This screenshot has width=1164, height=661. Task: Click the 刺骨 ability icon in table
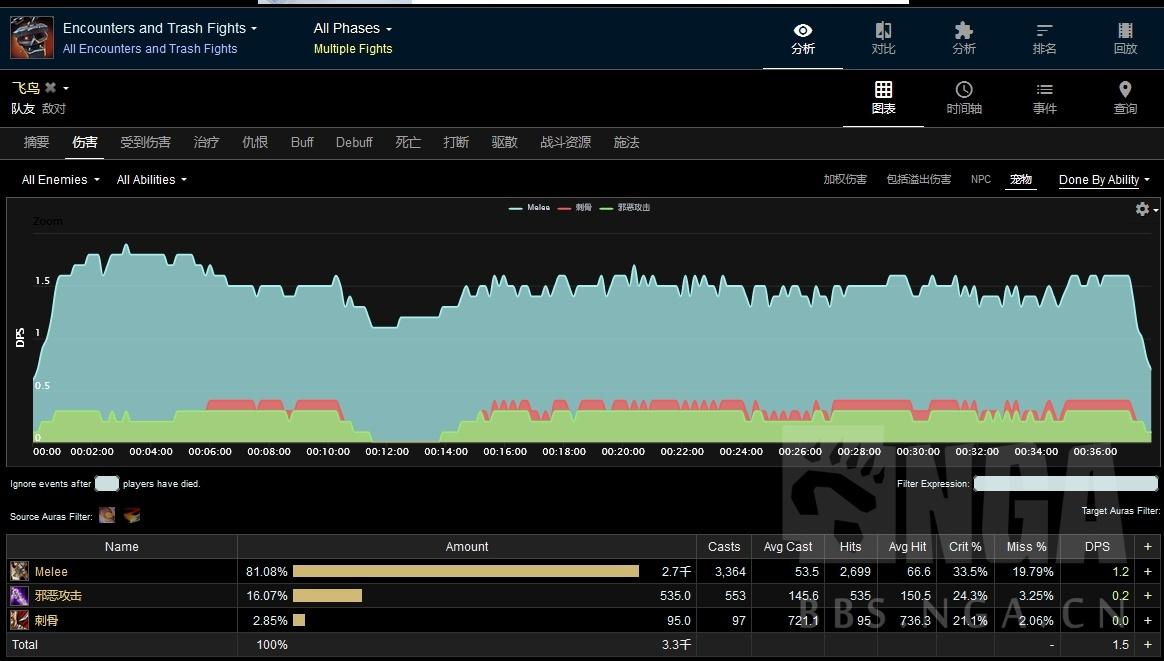coord(19,620)
